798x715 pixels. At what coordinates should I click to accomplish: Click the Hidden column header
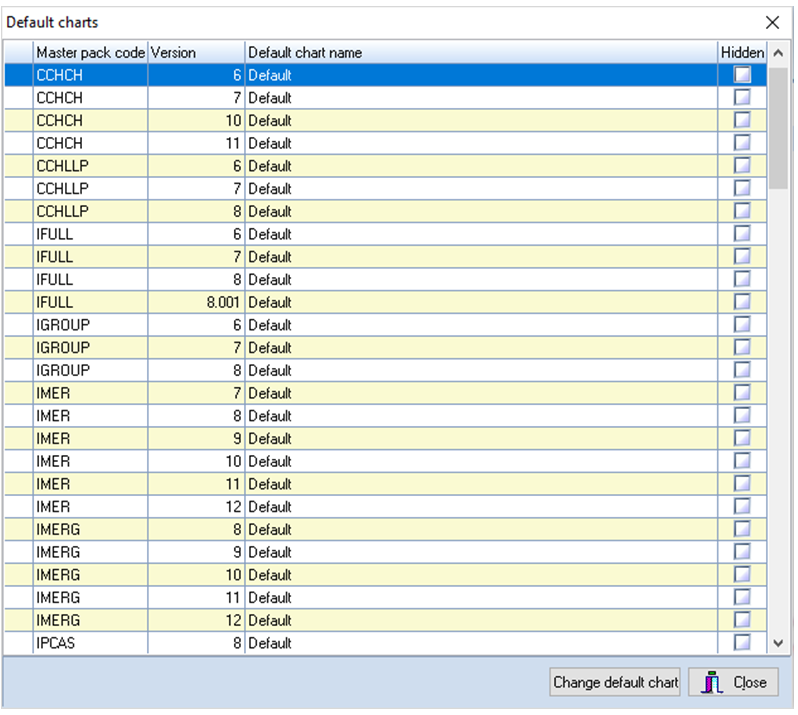coord(742,52)
